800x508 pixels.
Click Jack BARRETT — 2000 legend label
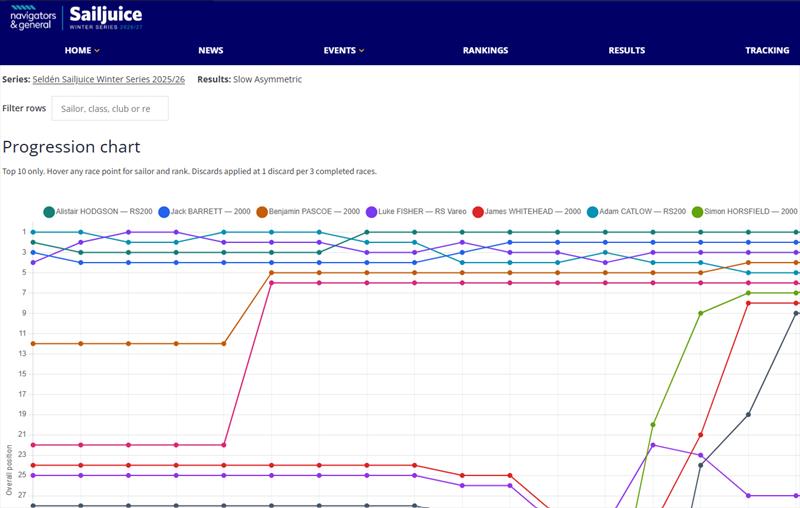coord(210,211)
